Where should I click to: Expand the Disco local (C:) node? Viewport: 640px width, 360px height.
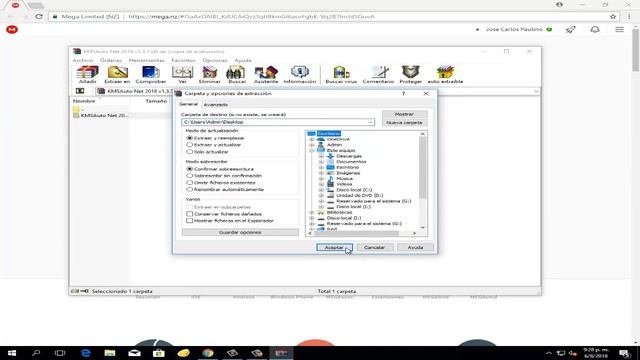pos(321,190)
